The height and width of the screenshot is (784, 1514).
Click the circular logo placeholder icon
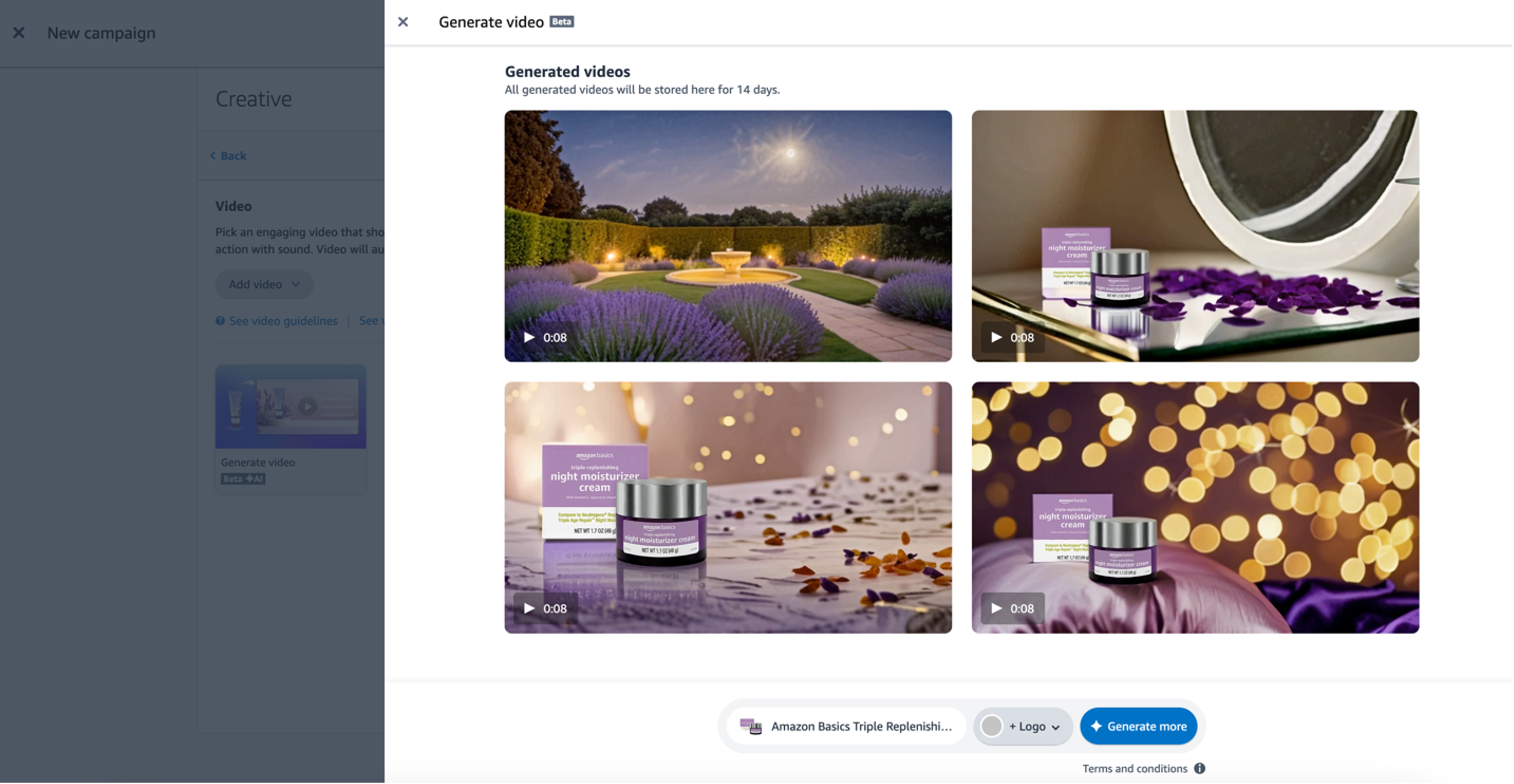coord(992,726)
